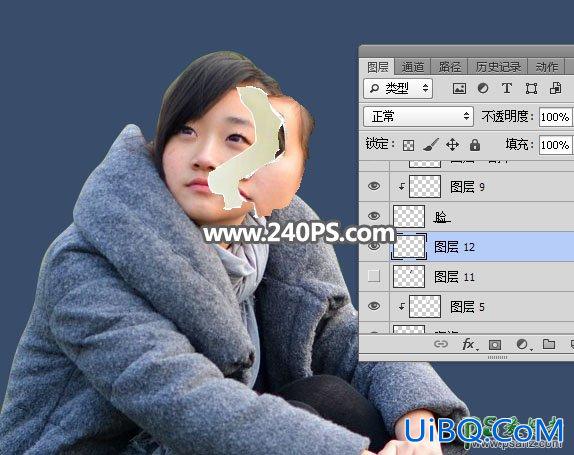Switch to the 图层 tab
The height and width of the screenshot is (455, 574).
[x=377, y=67]
